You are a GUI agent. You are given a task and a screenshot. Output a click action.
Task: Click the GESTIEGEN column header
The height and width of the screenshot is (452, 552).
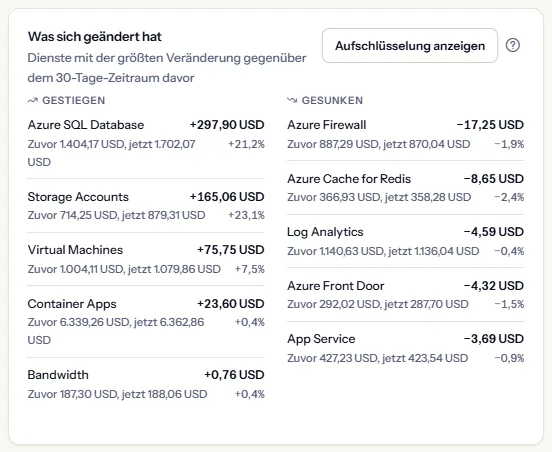pos(74,100)
